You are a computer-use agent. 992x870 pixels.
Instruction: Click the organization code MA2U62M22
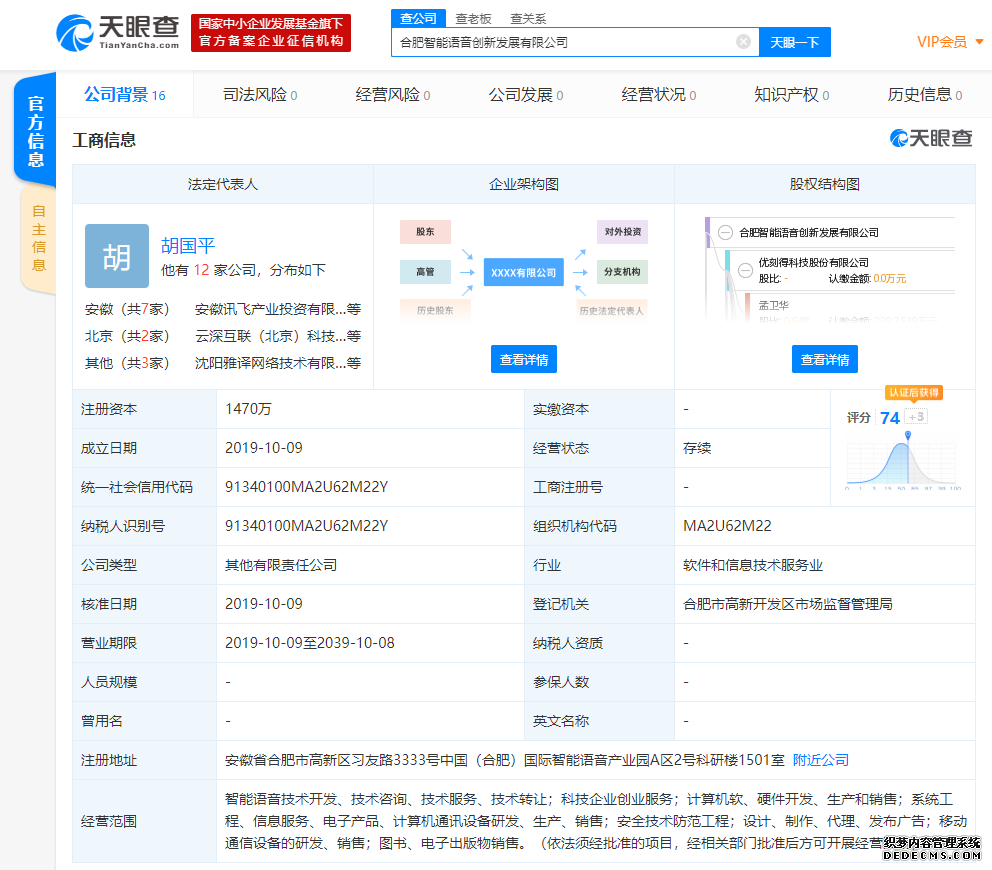pos(727,526)
